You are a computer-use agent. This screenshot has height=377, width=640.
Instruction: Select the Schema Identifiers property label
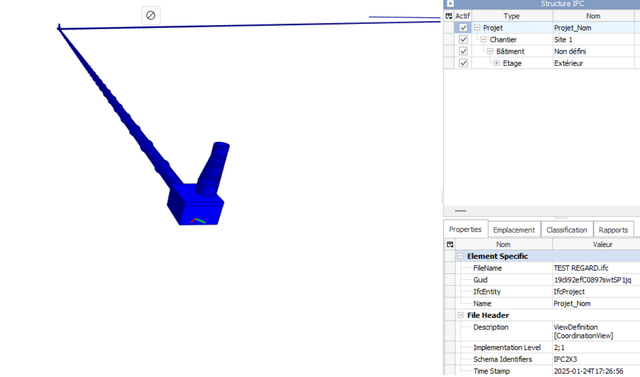click(502, 359)
